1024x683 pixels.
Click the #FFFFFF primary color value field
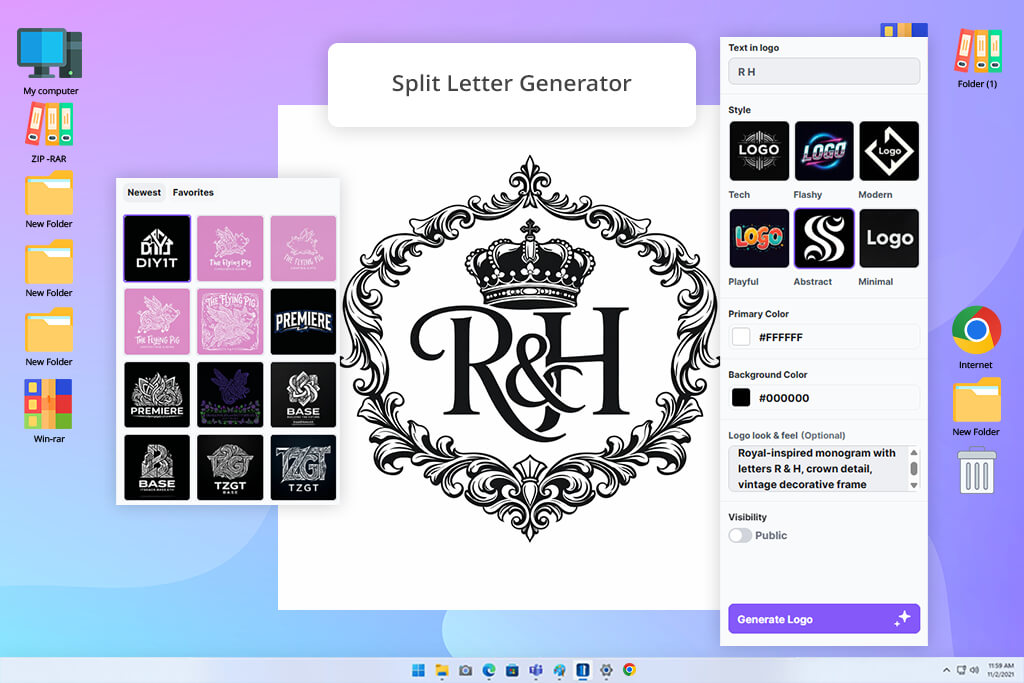[824, 337]
